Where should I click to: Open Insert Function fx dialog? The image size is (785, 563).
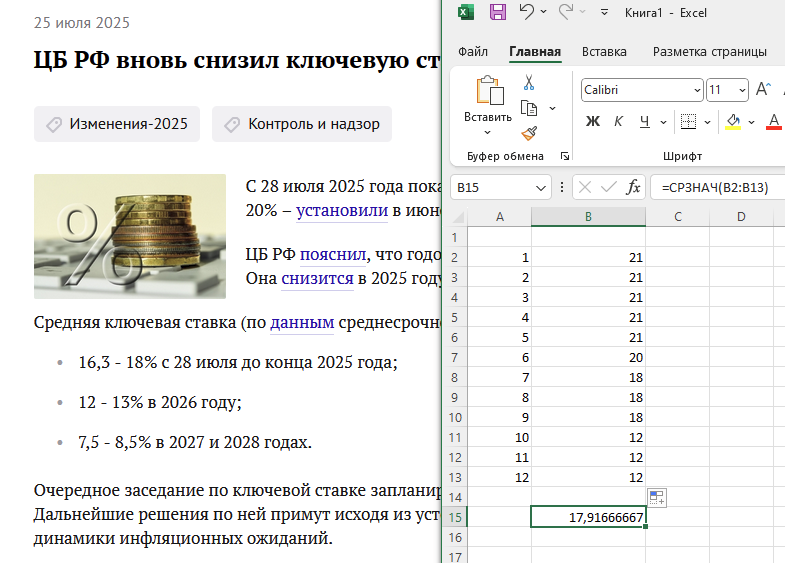click(633, 188)
